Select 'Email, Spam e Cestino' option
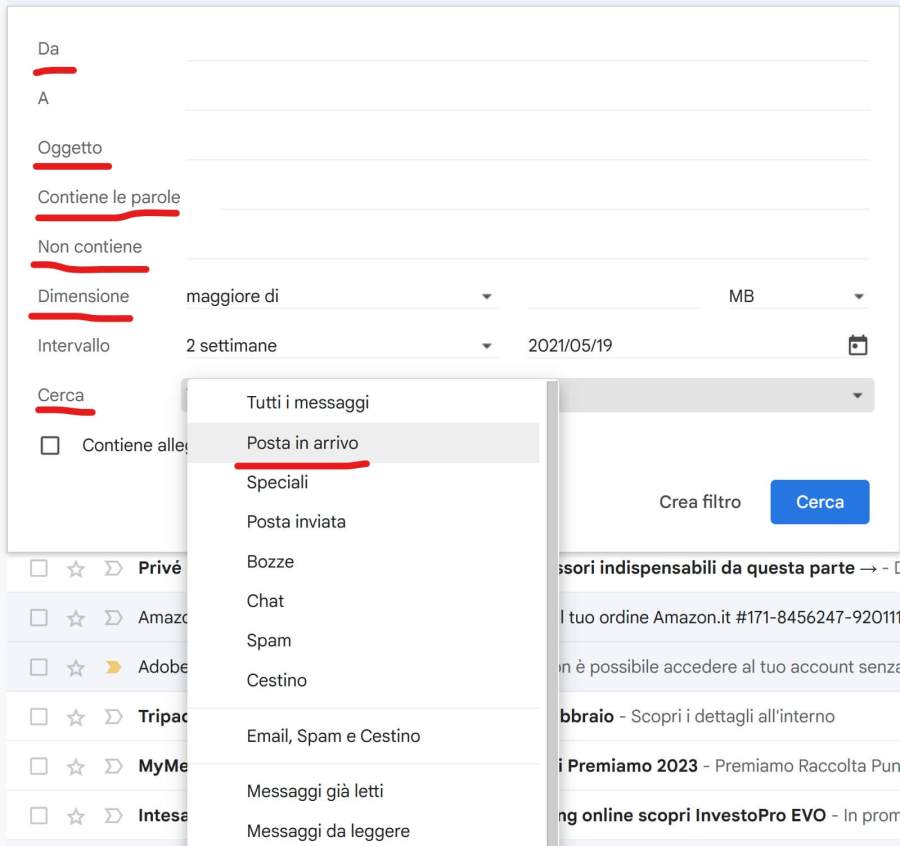This screenshot has height=846, width=900. click(333, 736)
